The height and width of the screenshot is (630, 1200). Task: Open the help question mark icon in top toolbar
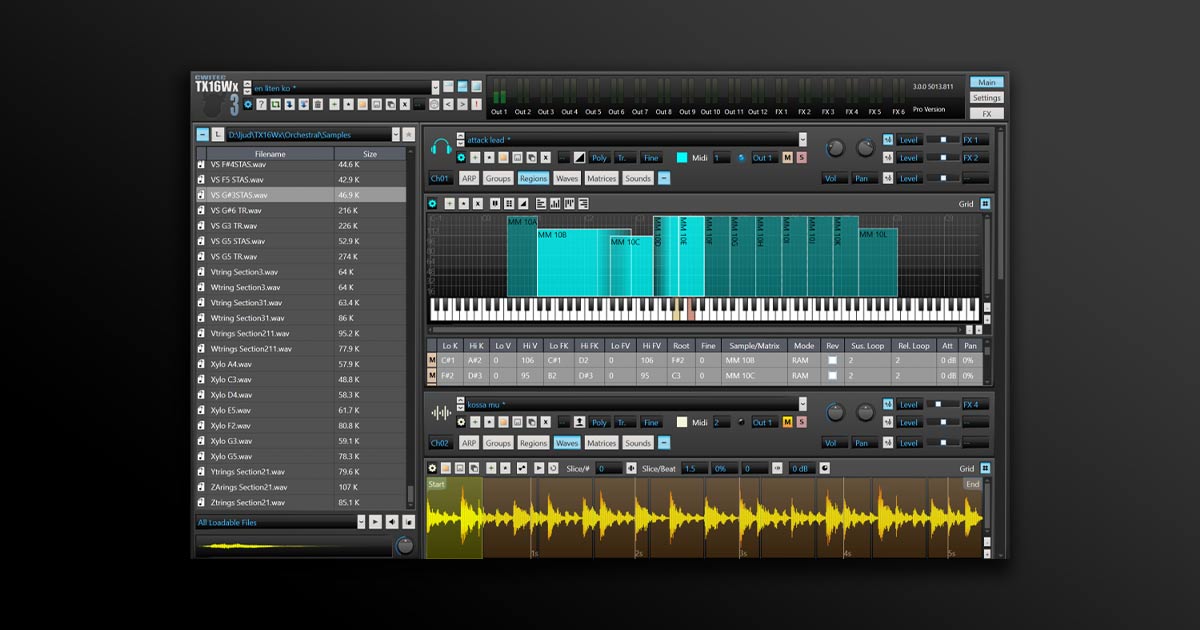click(x=261, y=104)
